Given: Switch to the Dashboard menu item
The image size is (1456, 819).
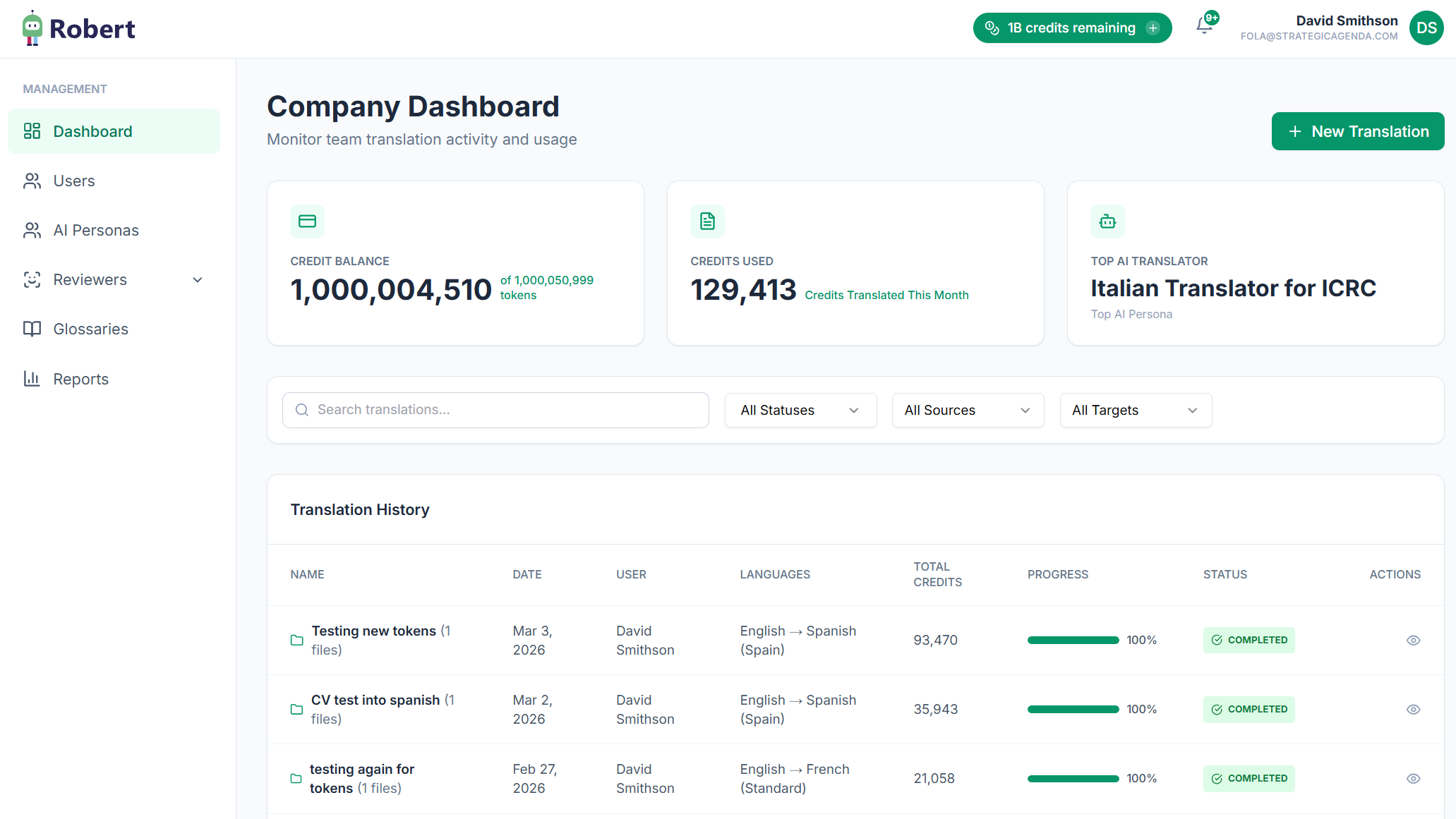Looking at the screenshot, I should 92,131.
